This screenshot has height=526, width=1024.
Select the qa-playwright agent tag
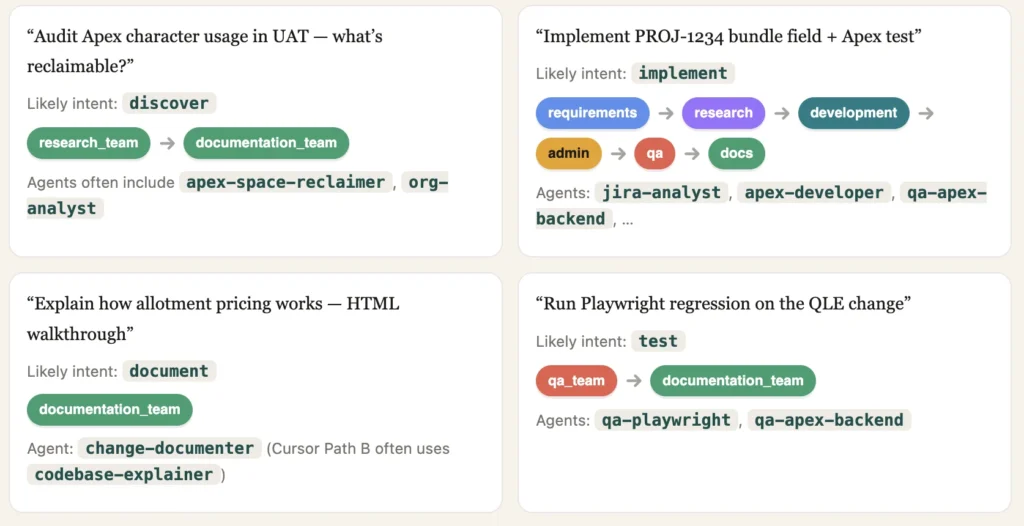666,420
